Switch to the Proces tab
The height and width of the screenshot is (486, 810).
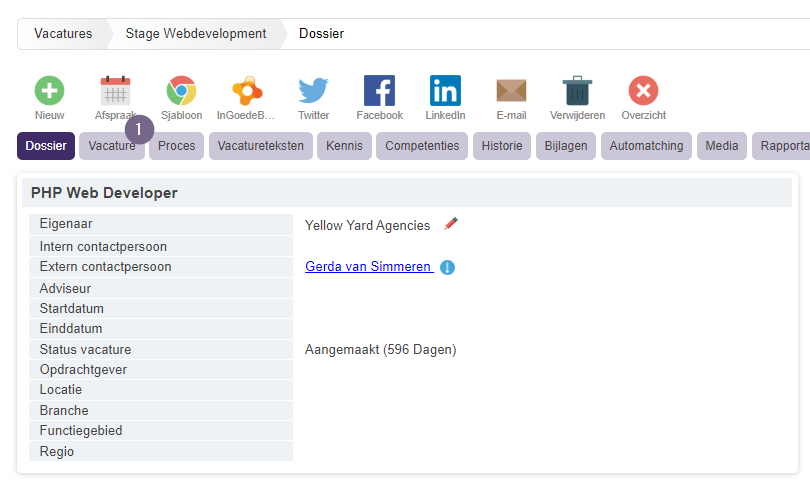pos(177,146)
